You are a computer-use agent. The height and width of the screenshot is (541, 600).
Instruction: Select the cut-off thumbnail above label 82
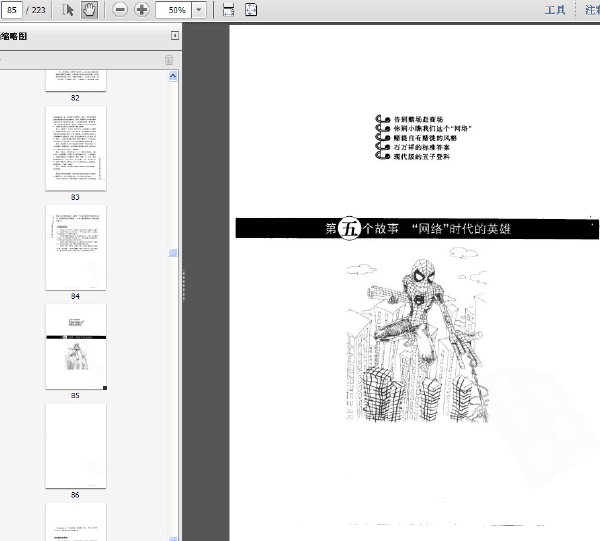point(76,80)
